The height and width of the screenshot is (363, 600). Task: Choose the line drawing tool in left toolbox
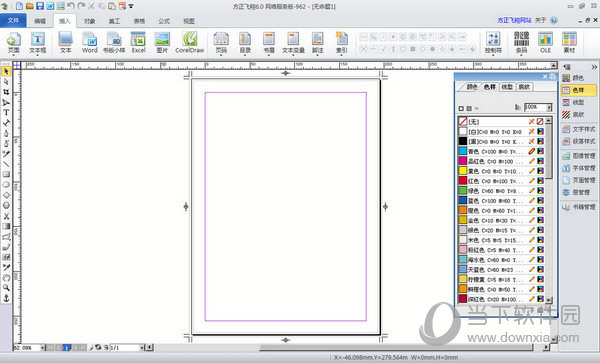click(6, 164)
